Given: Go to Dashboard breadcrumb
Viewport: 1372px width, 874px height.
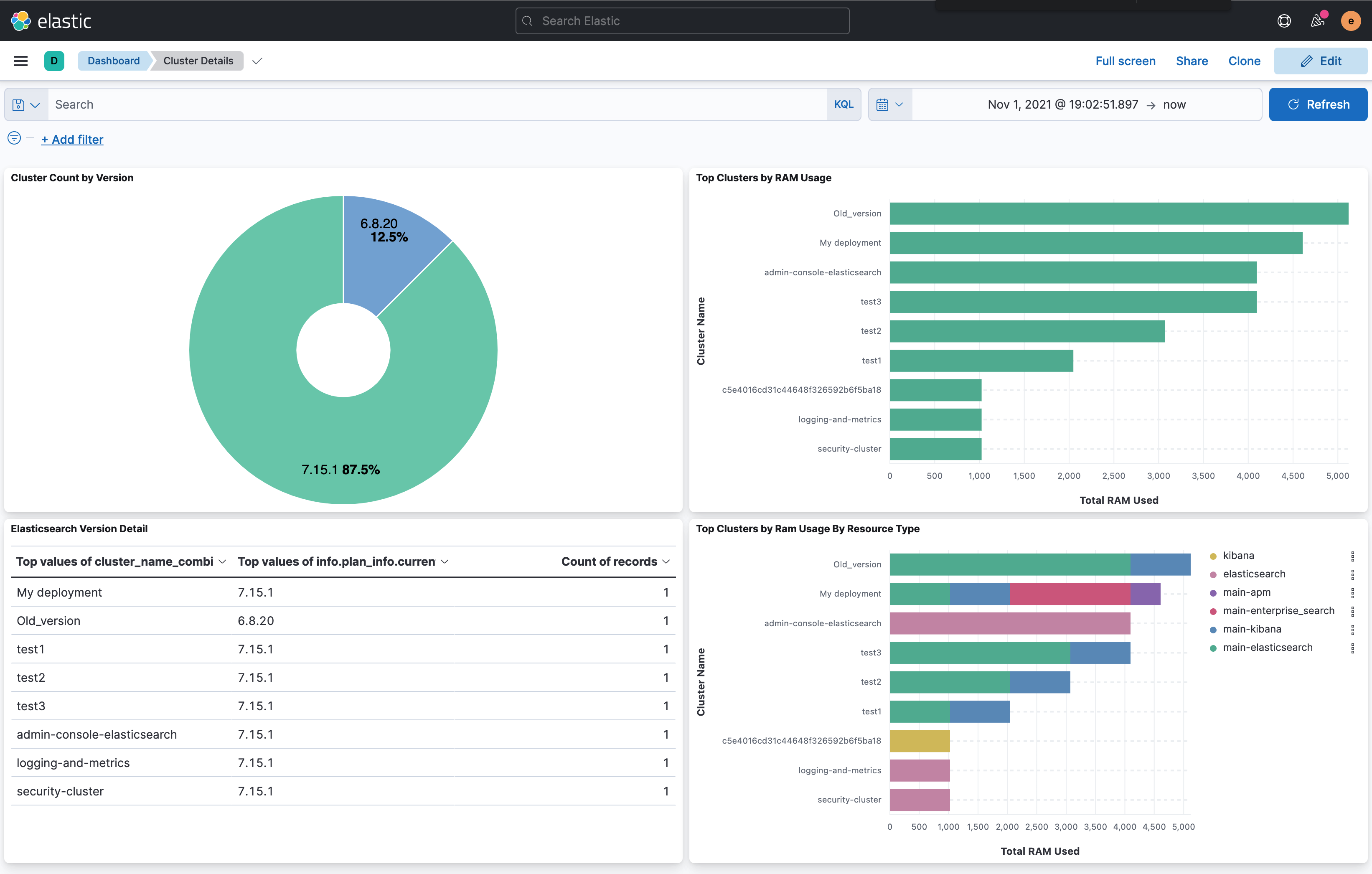Looking at the screenshot, I should [113, 61].
